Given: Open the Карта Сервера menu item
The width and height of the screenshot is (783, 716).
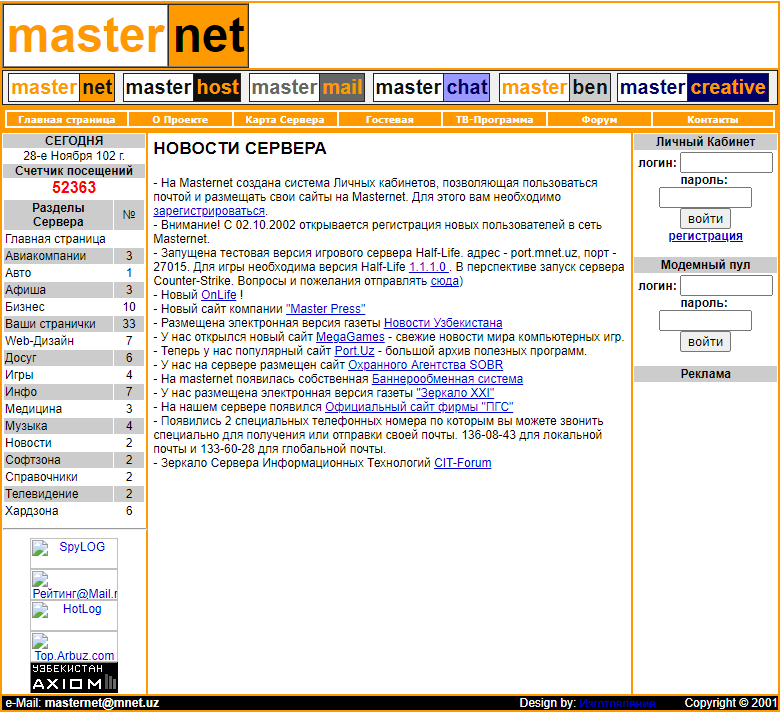Looking at the screenshot, I should click(x=285, y=120).
